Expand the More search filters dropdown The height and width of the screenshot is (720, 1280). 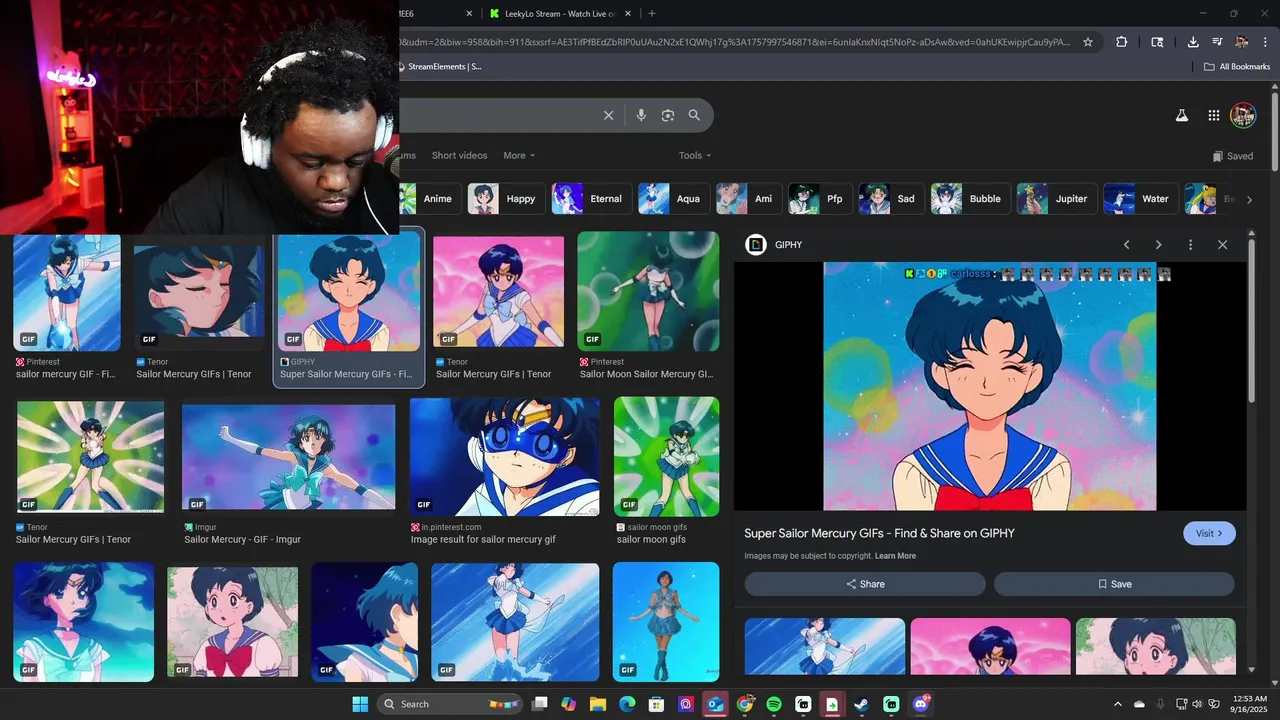click(x=519, y=155)
